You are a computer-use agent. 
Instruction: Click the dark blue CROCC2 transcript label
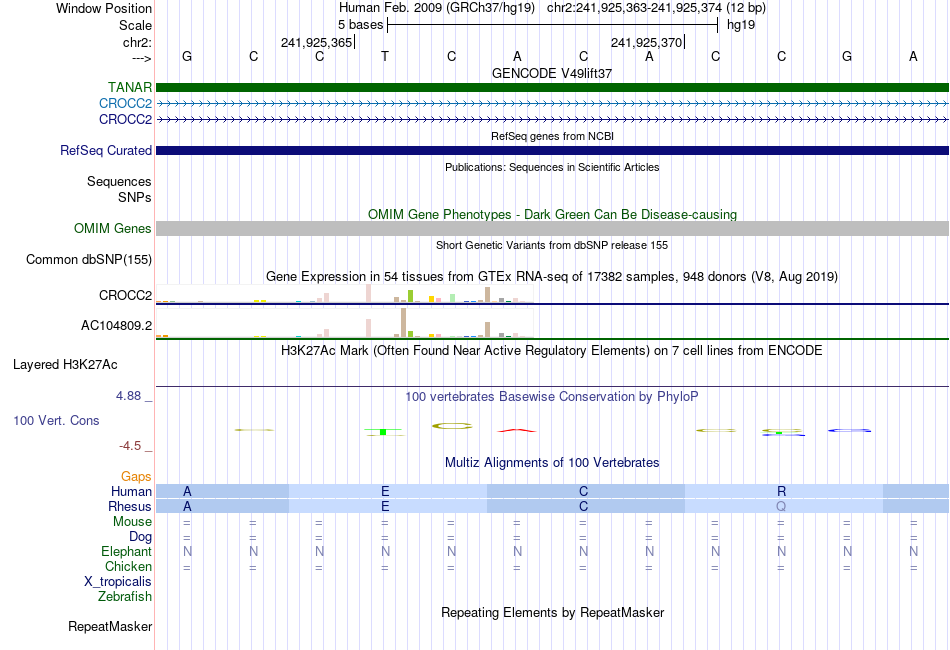click(x=125, y=119)
